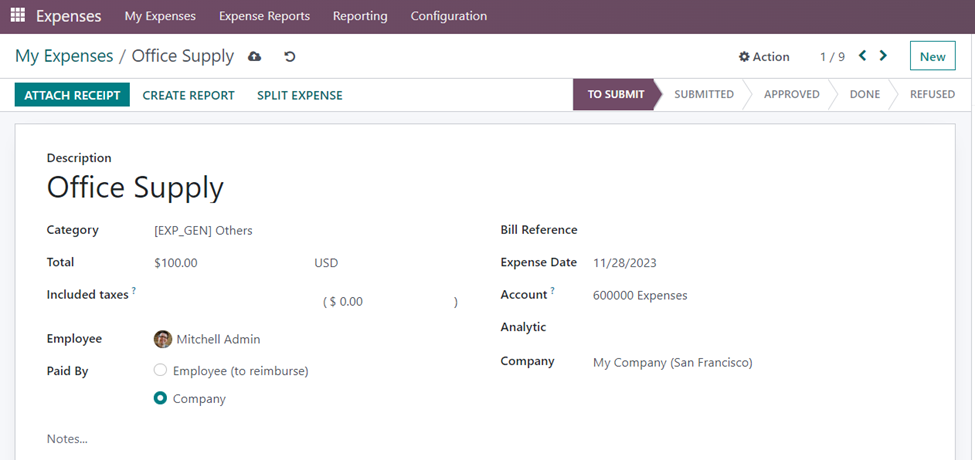
Task: Open the Configuration menu
Action: (x=449, y=16)
